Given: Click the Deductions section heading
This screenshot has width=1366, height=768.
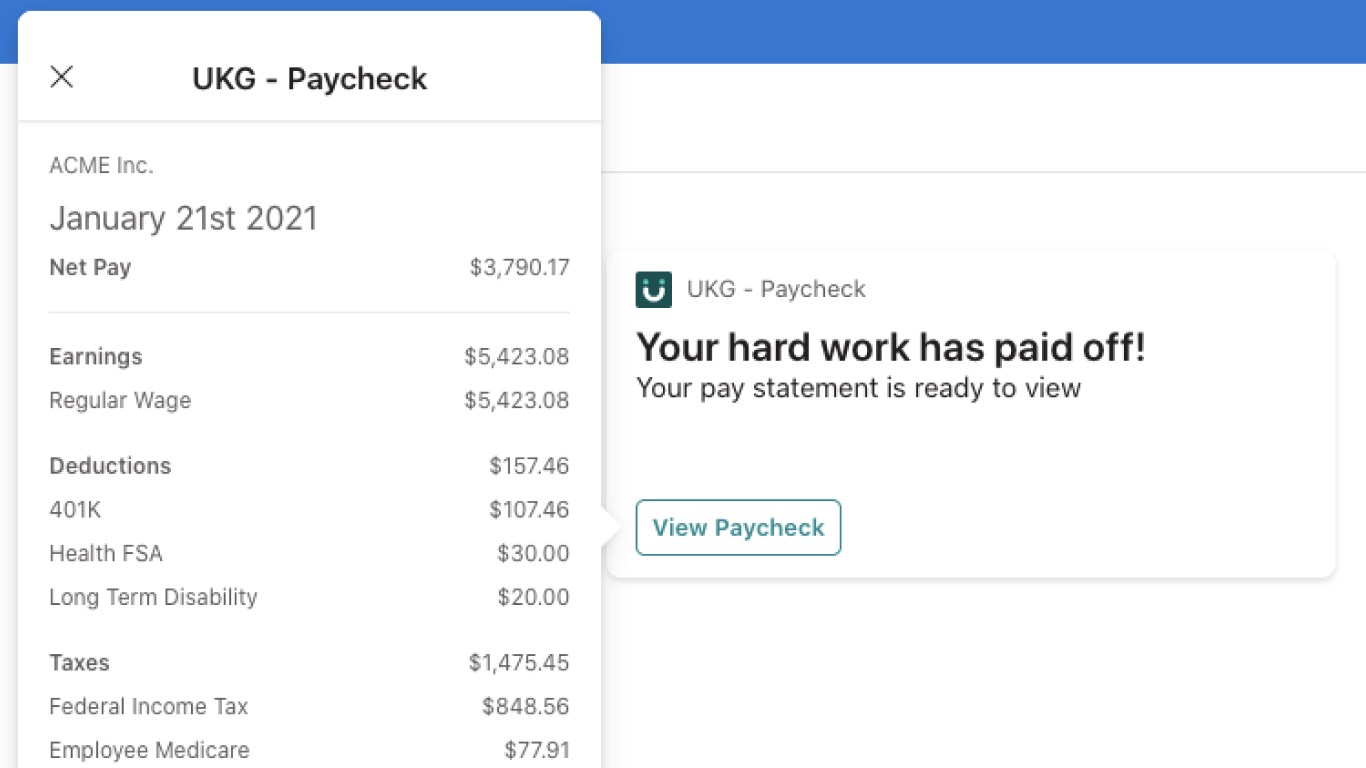Looking at the screenshot, I should pos(110,466).
